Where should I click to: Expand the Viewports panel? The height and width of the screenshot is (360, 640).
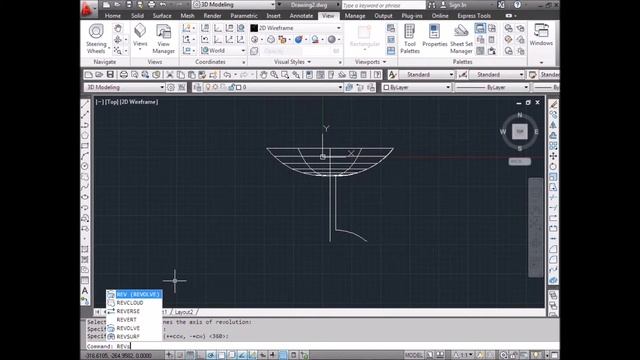(x=371, y=62)
